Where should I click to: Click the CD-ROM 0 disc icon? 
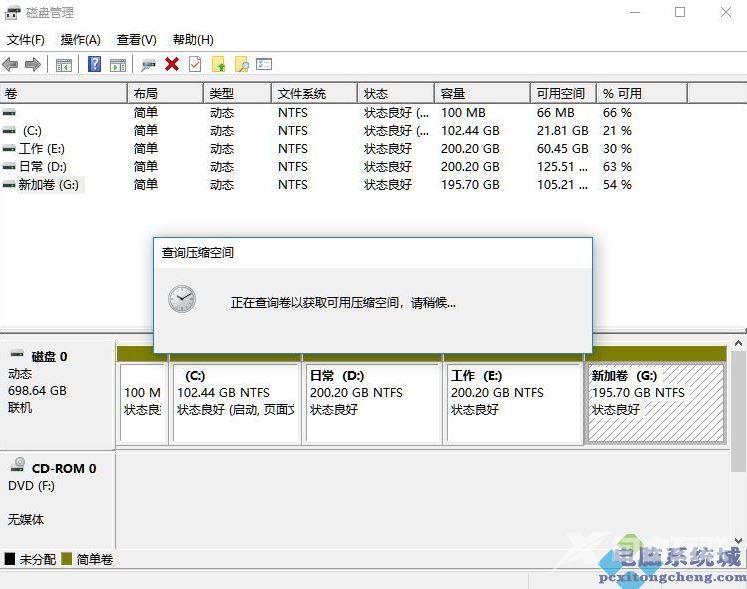[x=18, y=465]
